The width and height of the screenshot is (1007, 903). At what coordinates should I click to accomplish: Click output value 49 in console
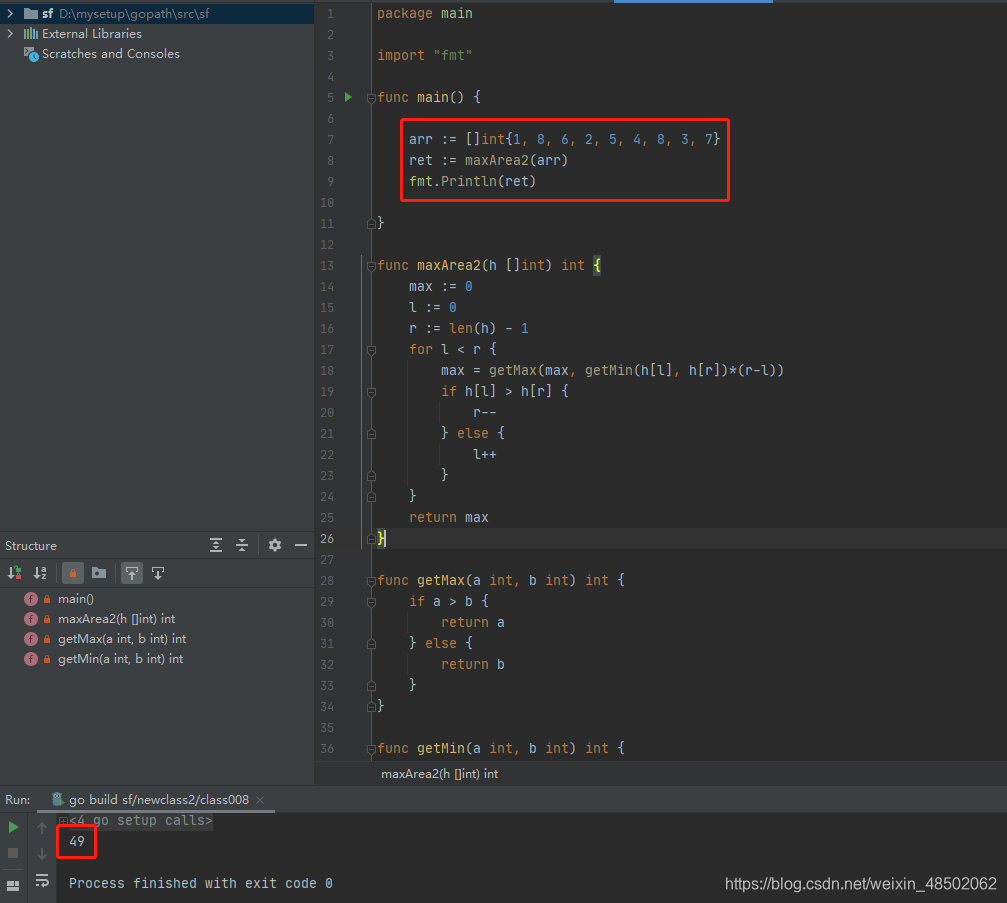[x=77, y=841]
